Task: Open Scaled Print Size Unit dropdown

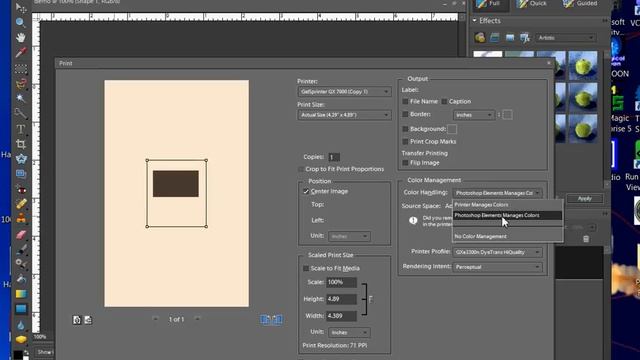Action: (349, 333)
